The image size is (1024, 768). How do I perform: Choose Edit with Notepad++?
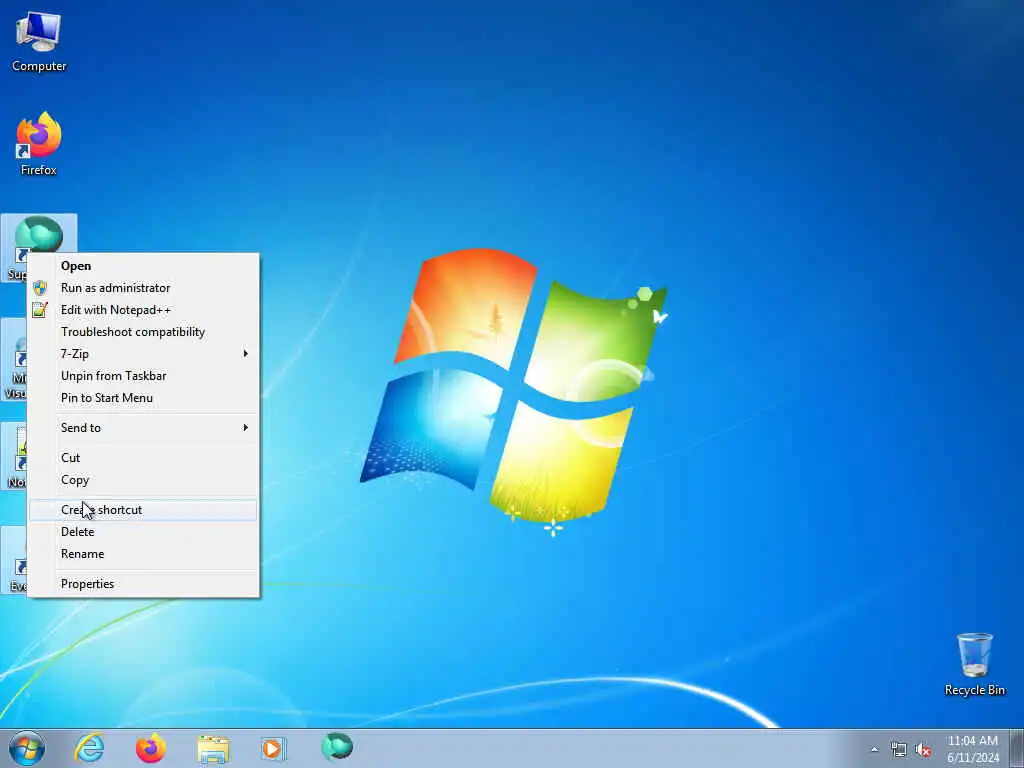point(143,310)
